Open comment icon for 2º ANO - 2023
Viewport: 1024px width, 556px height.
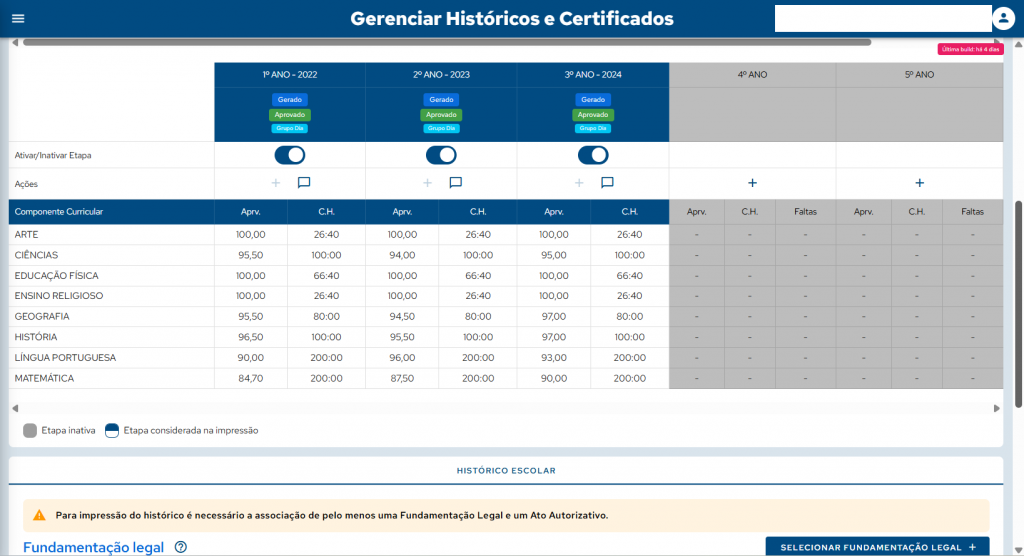456,183
